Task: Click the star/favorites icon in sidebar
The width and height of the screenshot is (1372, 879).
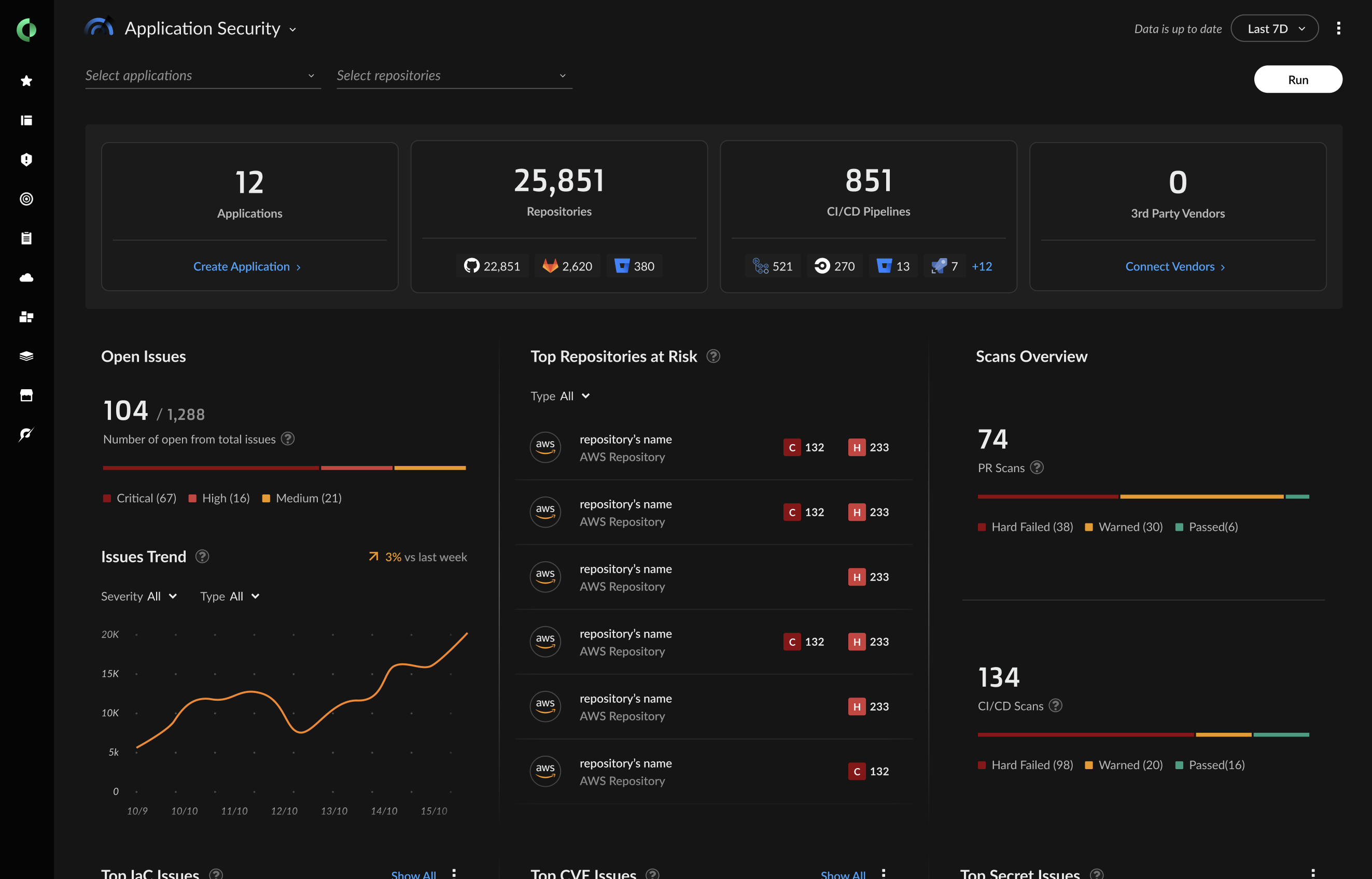Action: coord(27,80)
